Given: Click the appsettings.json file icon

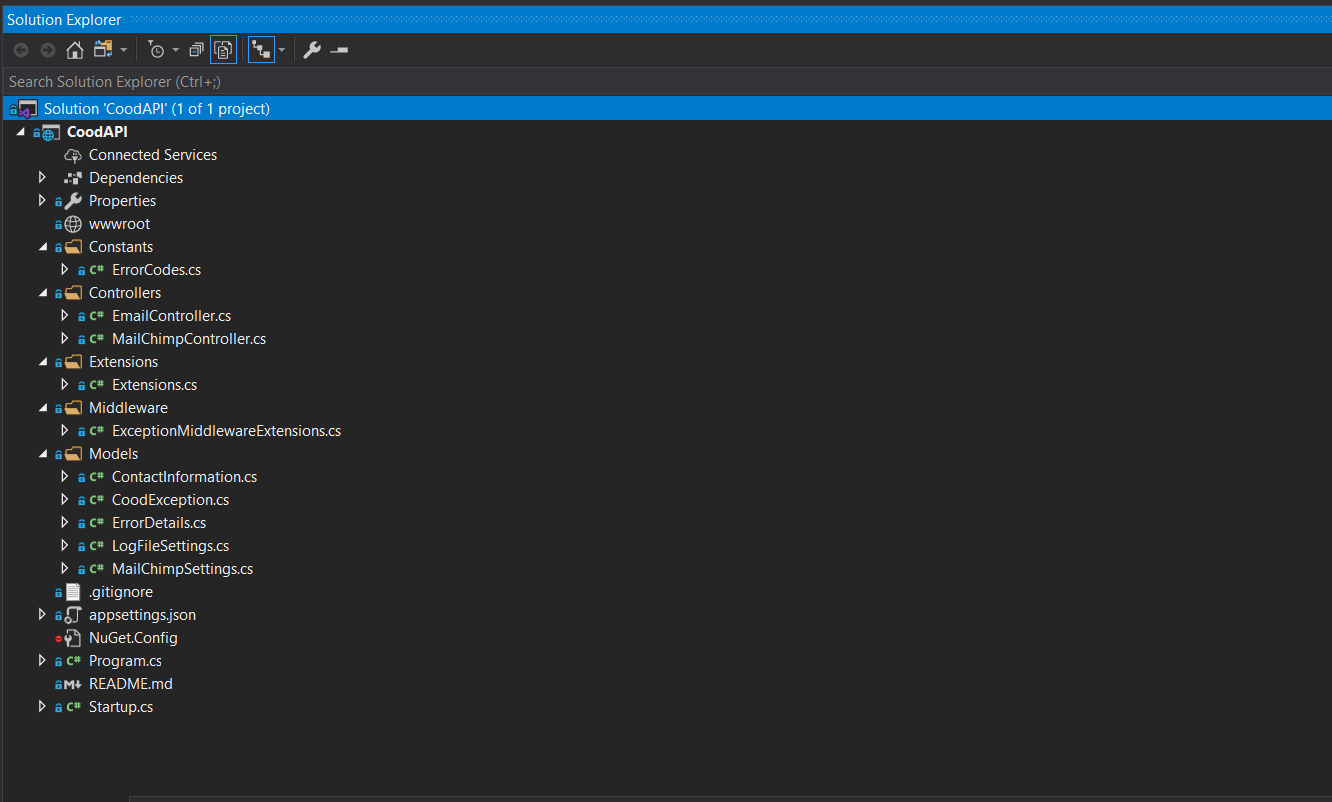Looking at the screenshot, I should (x=73, y=615).
